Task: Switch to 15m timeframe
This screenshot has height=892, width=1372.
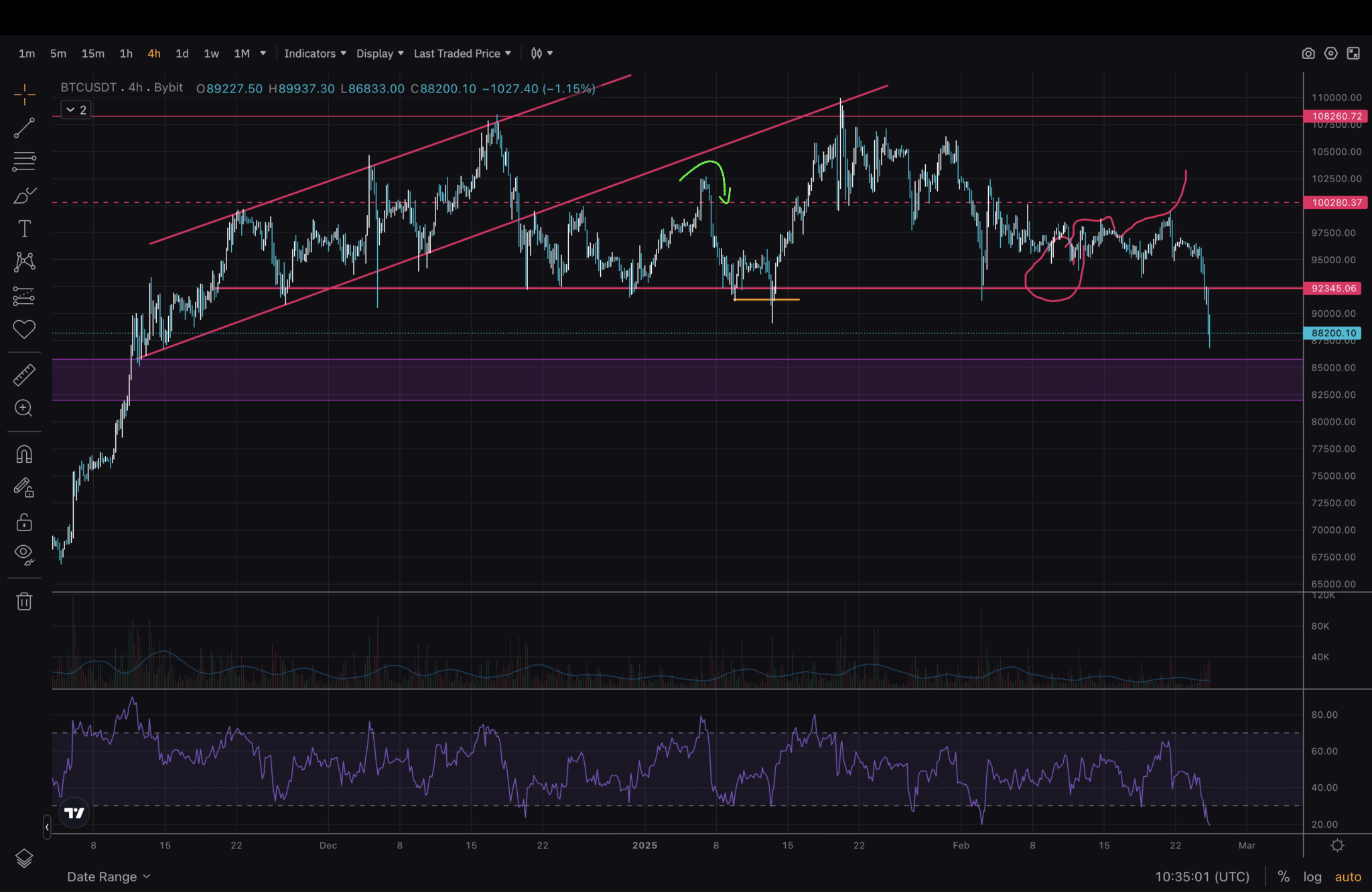Action: pyautogui.click(x=93, y=54)
